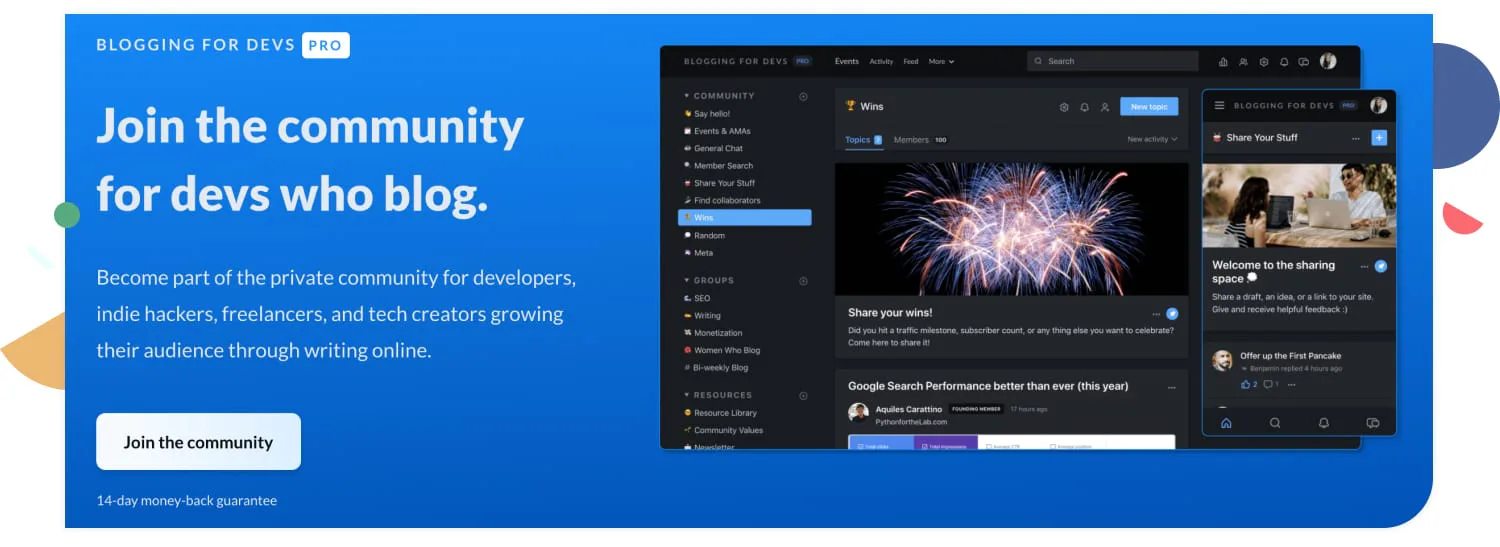
Task: Click the add icon next to COMMUNITY
Action: click(x=803, y=97)
